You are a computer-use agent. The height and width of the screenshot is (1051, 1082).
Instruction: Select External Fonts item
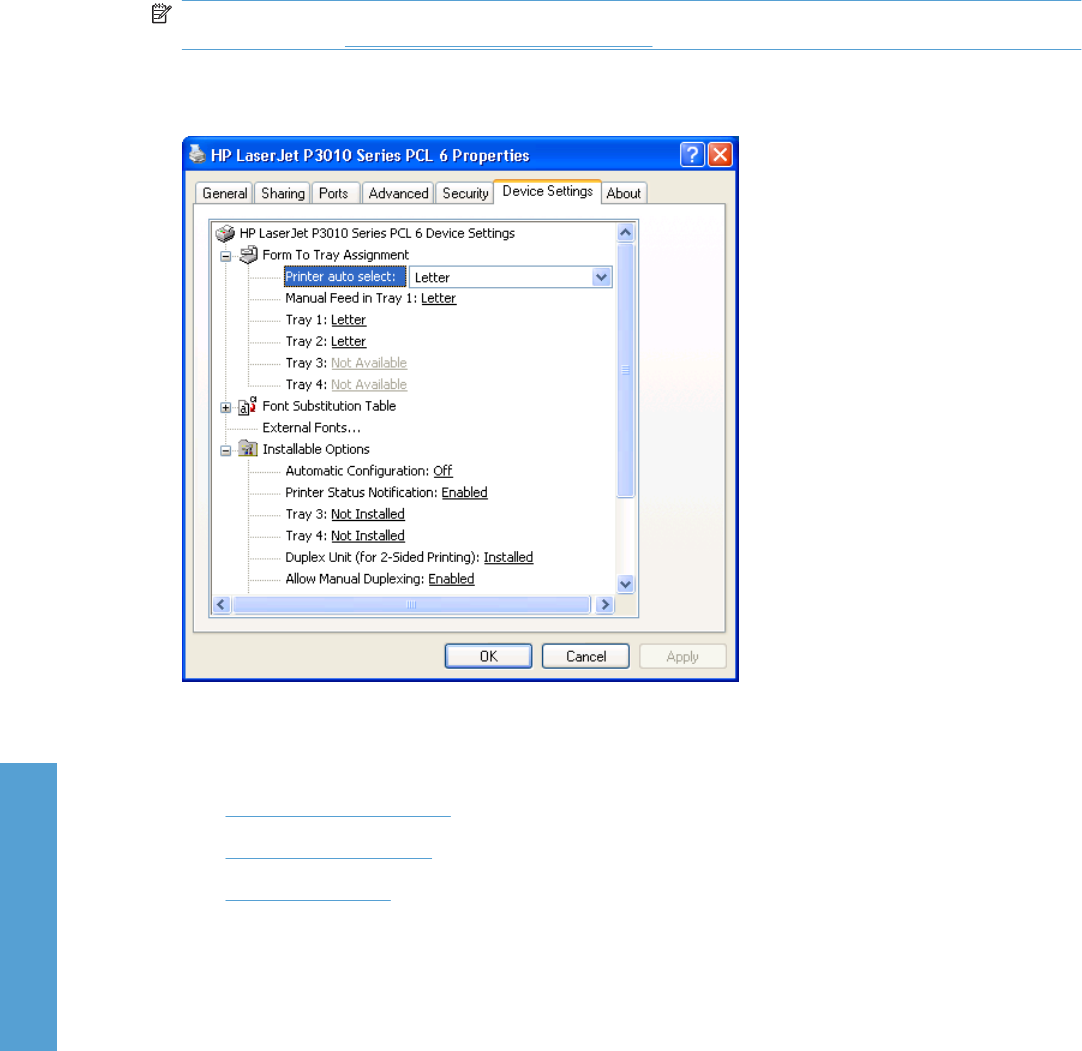coord(311,428)
